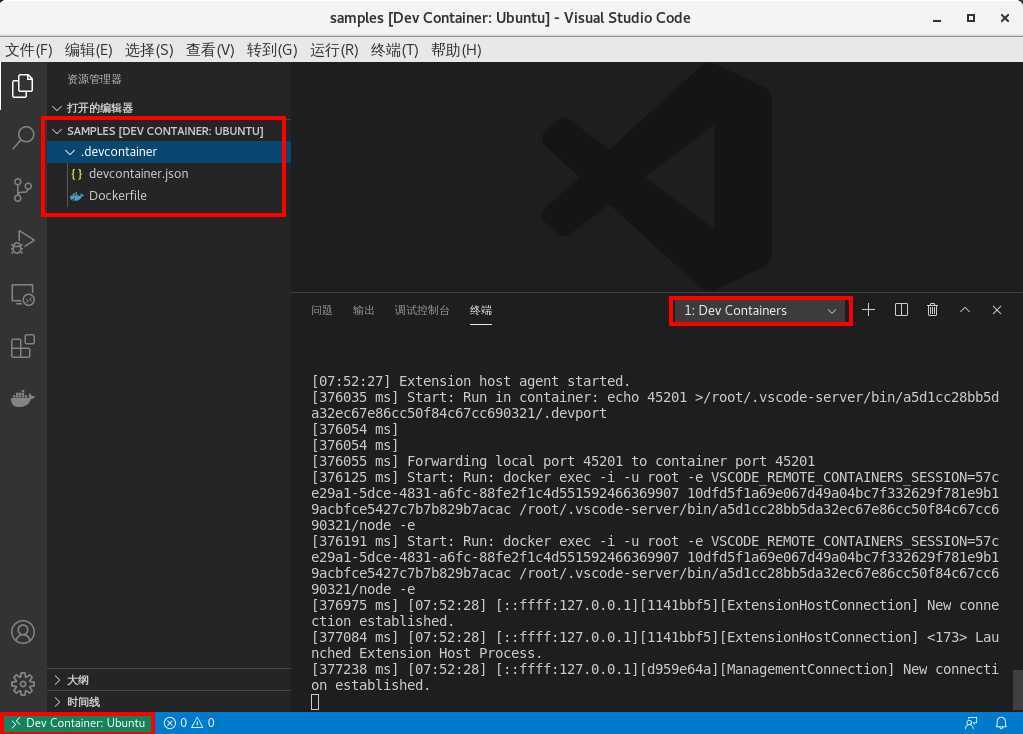Maximize the Visual Studio Code window
The image size is (1023, 734).
[x=971, y=18]
